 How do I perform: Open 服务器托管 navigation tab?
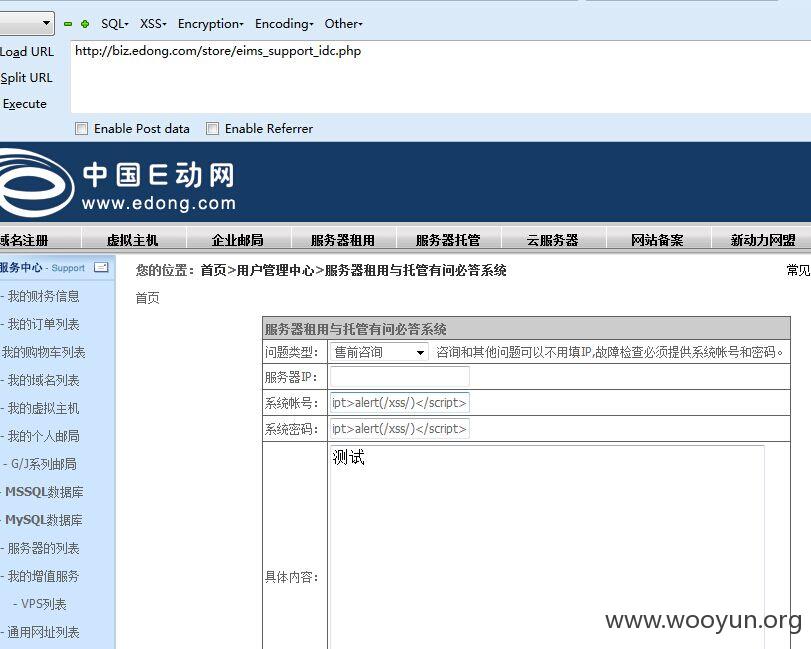coord(448,240)
